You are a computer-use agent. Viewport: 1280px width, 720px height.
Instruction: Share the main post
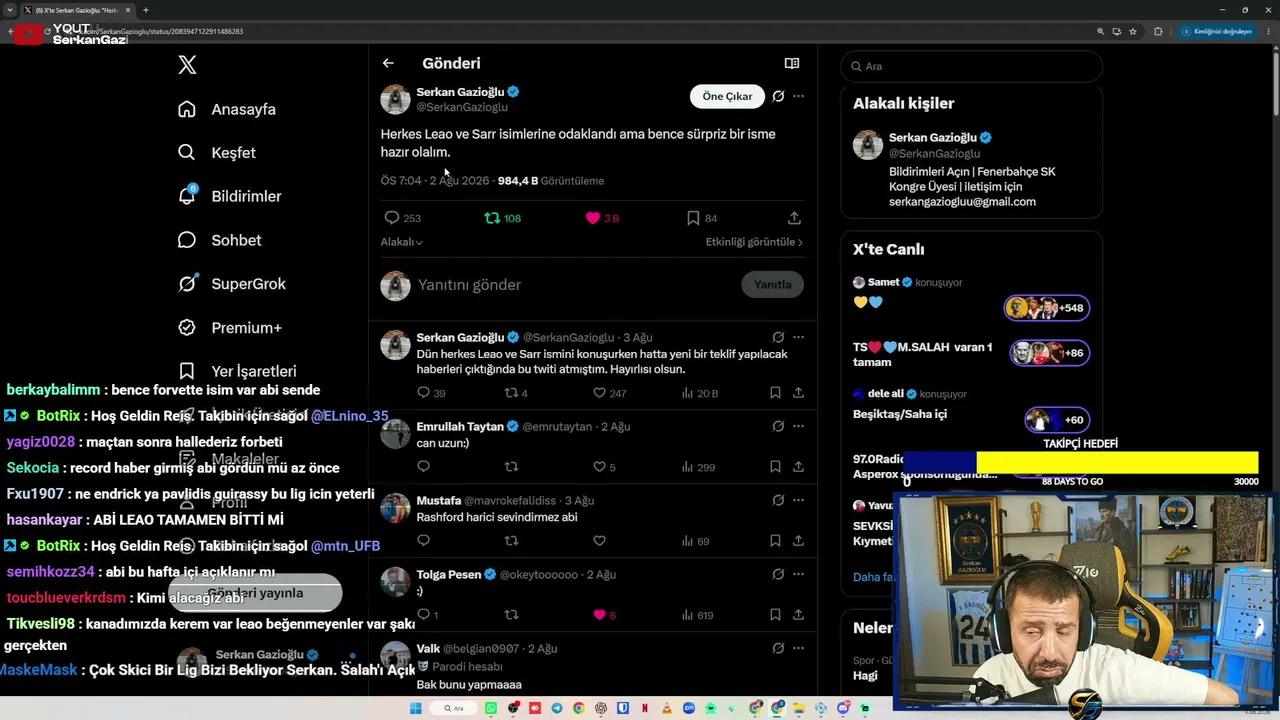pos(794,218)
